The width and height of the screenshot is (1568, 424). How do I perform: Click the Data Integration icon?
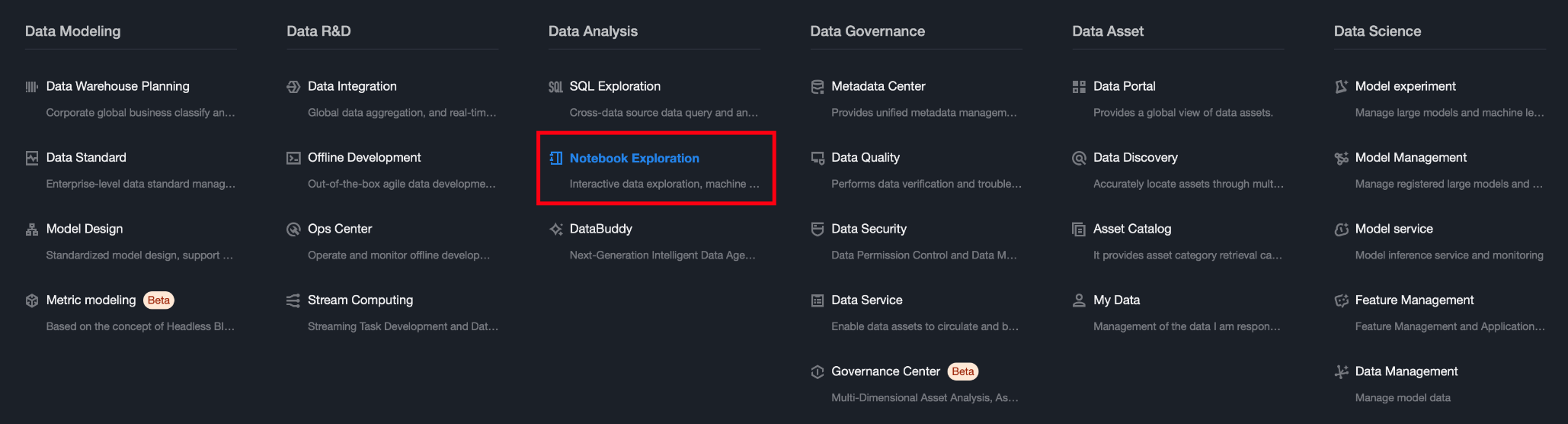293,87
